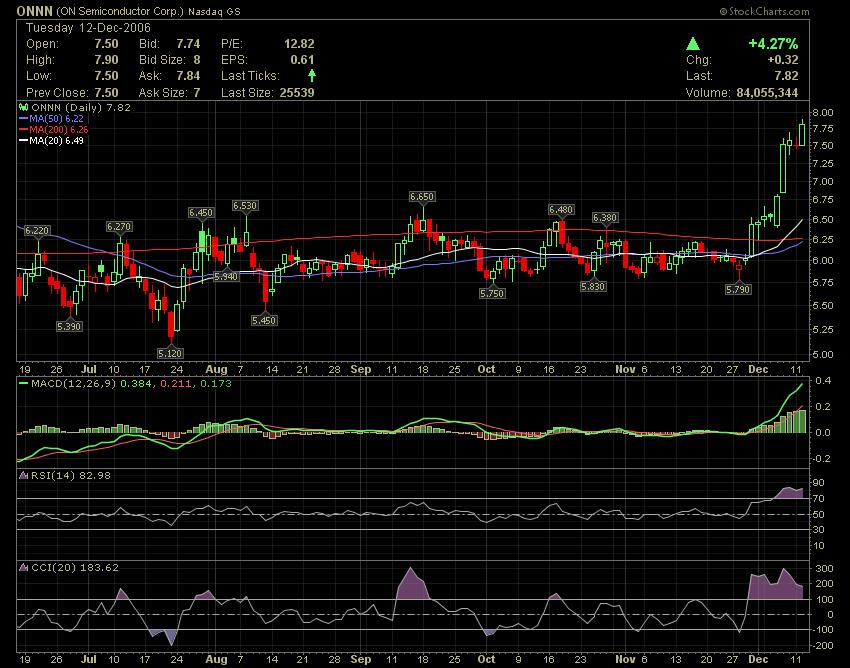This screenshot has width=850, height=668.
Task: Click the Last Size value 25539
Action: coord(297,92)
